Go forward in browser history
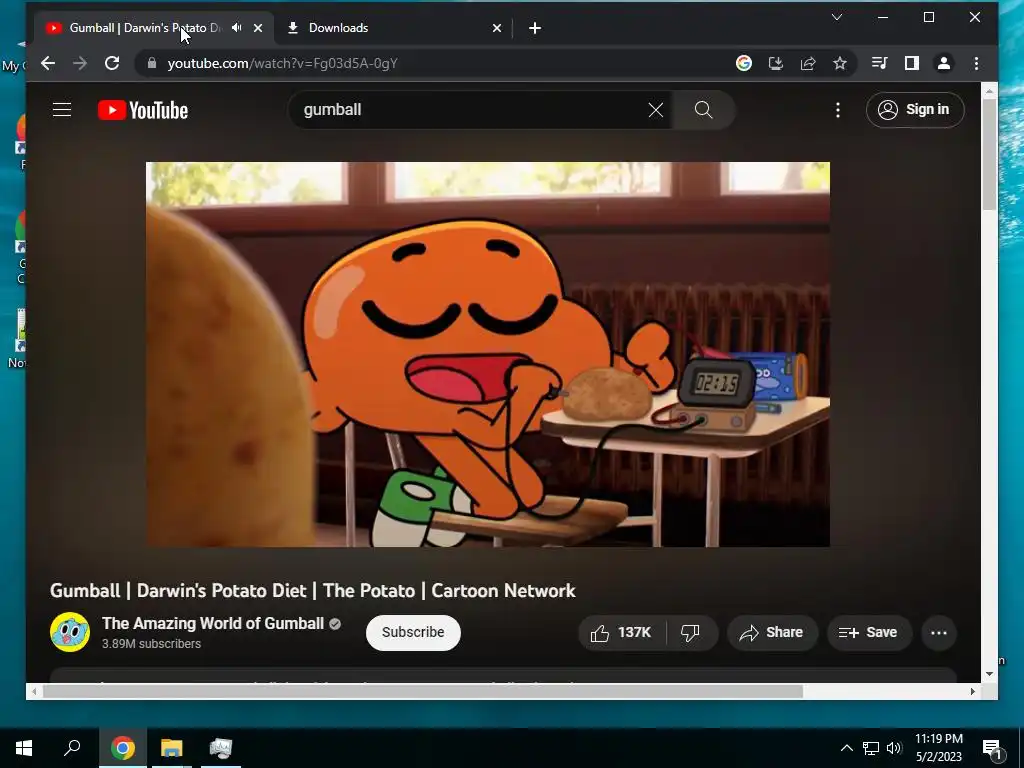 coord(80,63)
